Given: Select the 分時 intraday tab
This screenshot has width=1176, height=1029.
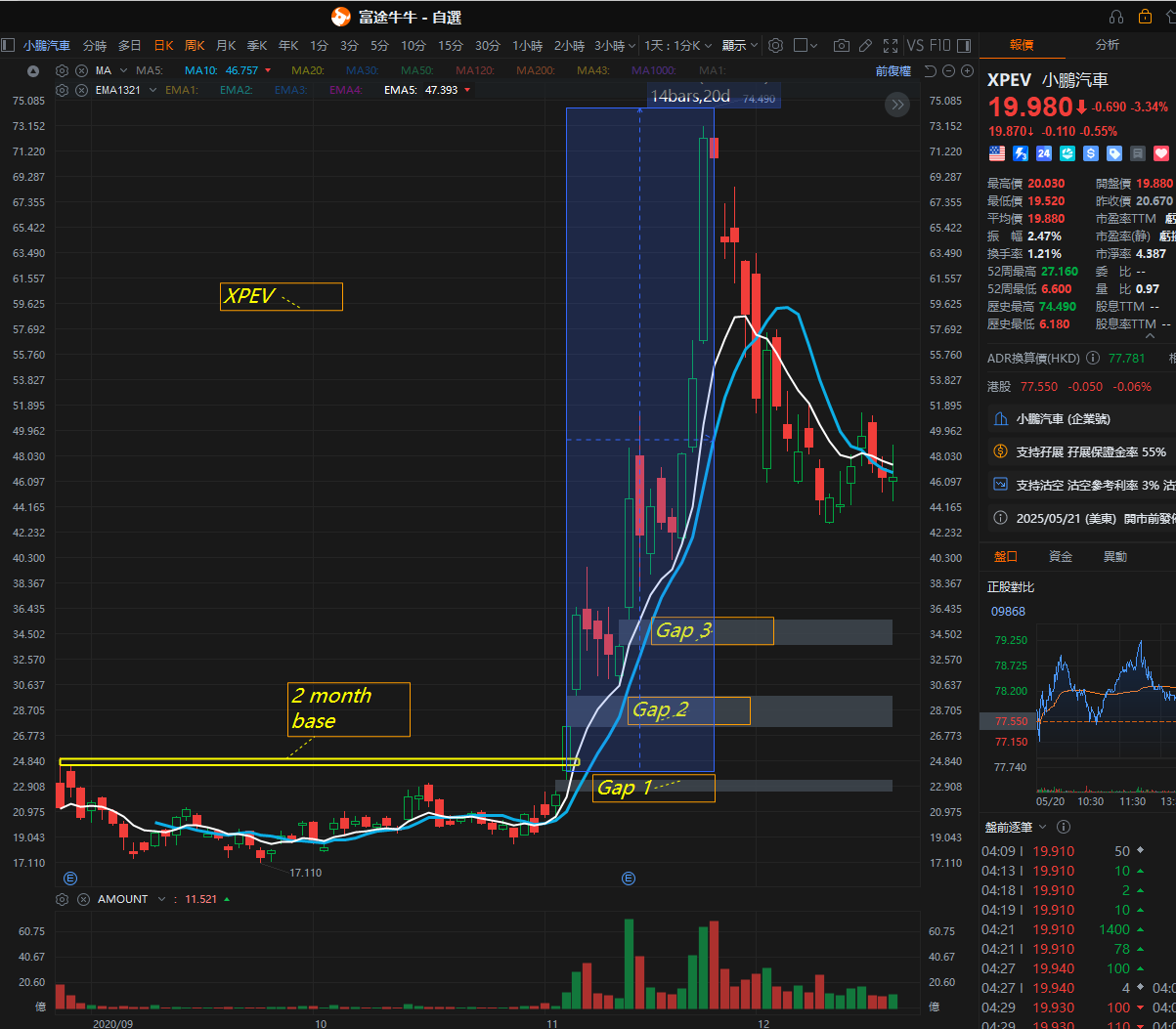Looking at the screenshot, I should point(95,46).
